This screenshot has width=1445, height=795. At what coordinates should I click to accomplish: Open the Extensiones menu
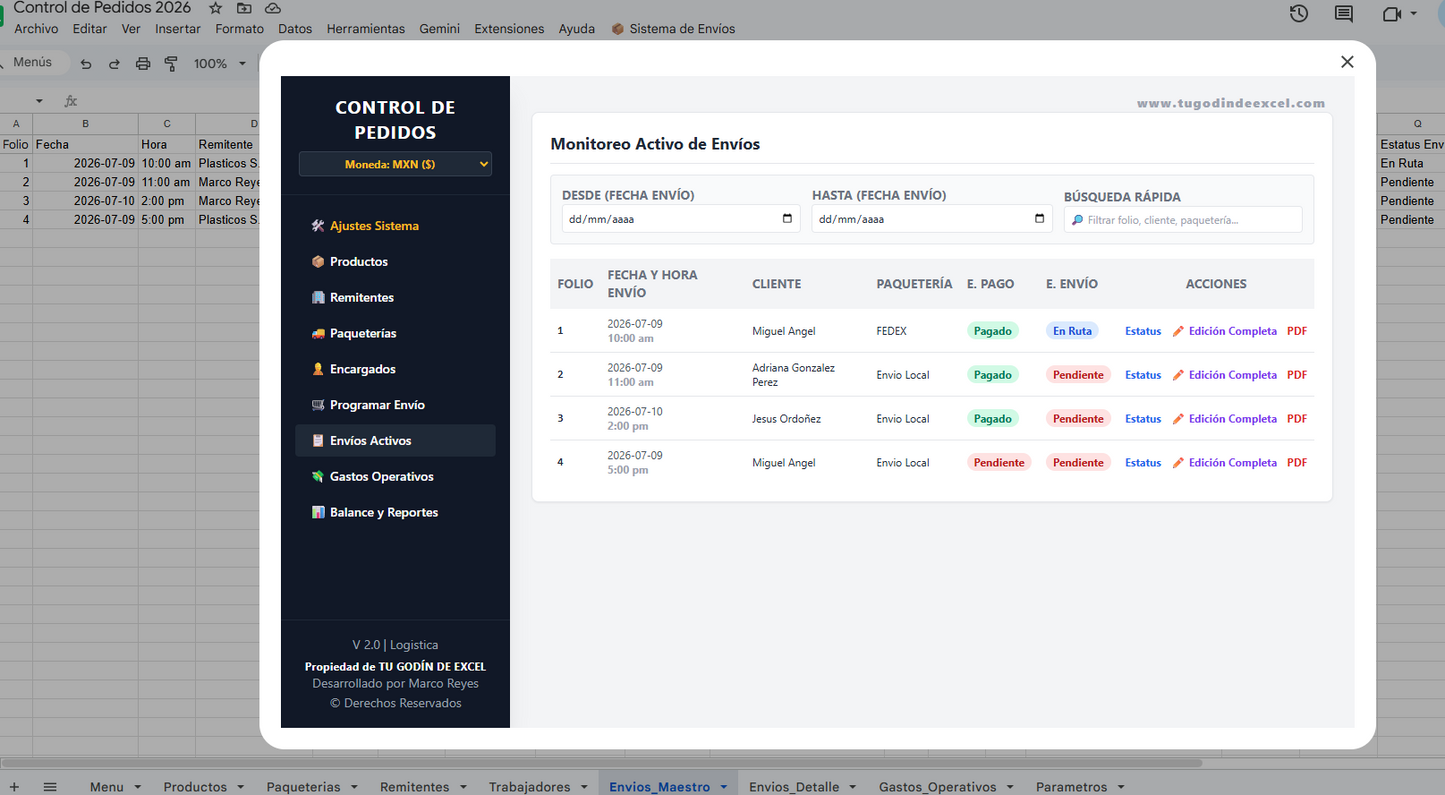click(509, 29)
